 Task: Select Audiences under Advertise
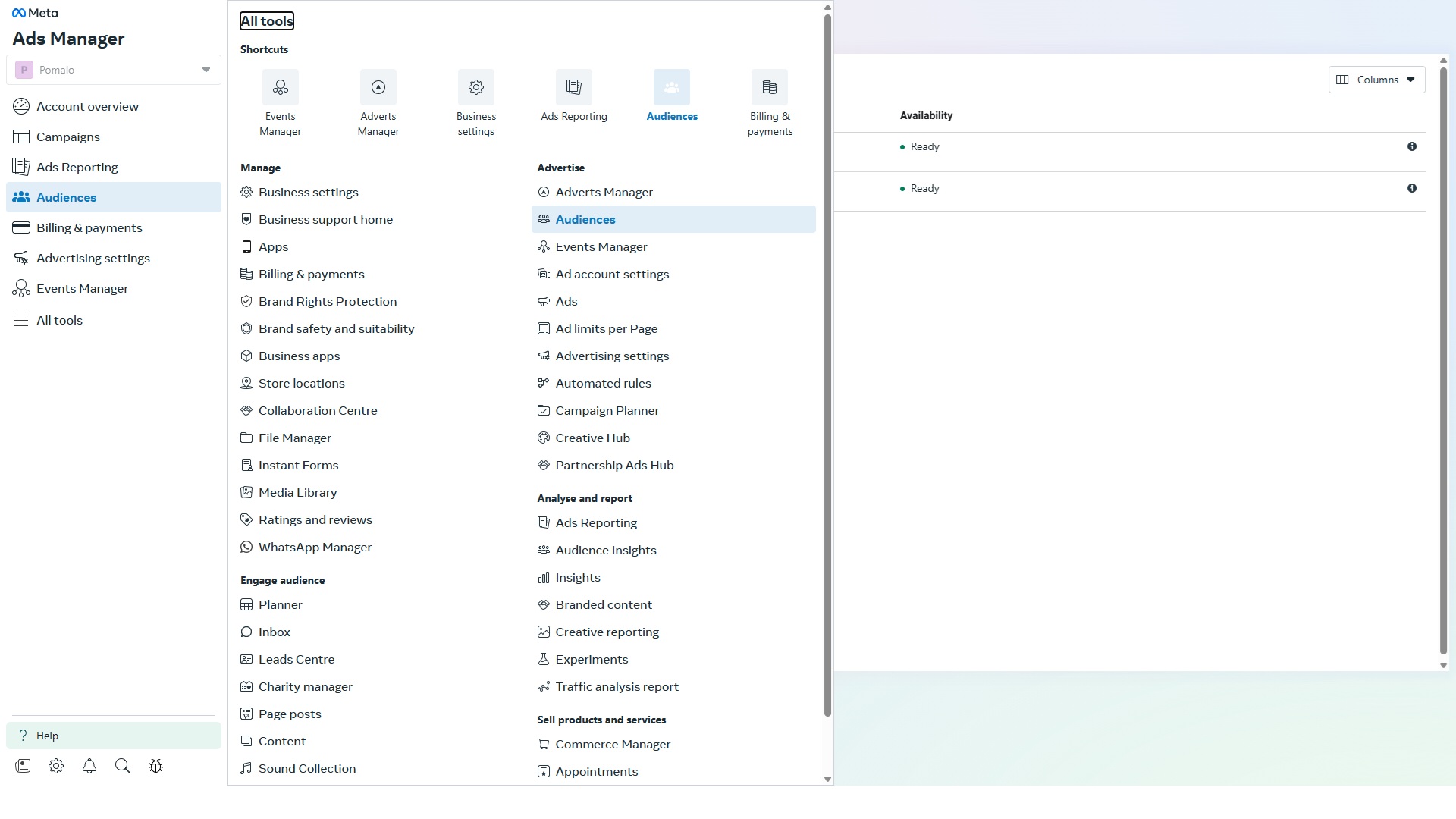673,219
